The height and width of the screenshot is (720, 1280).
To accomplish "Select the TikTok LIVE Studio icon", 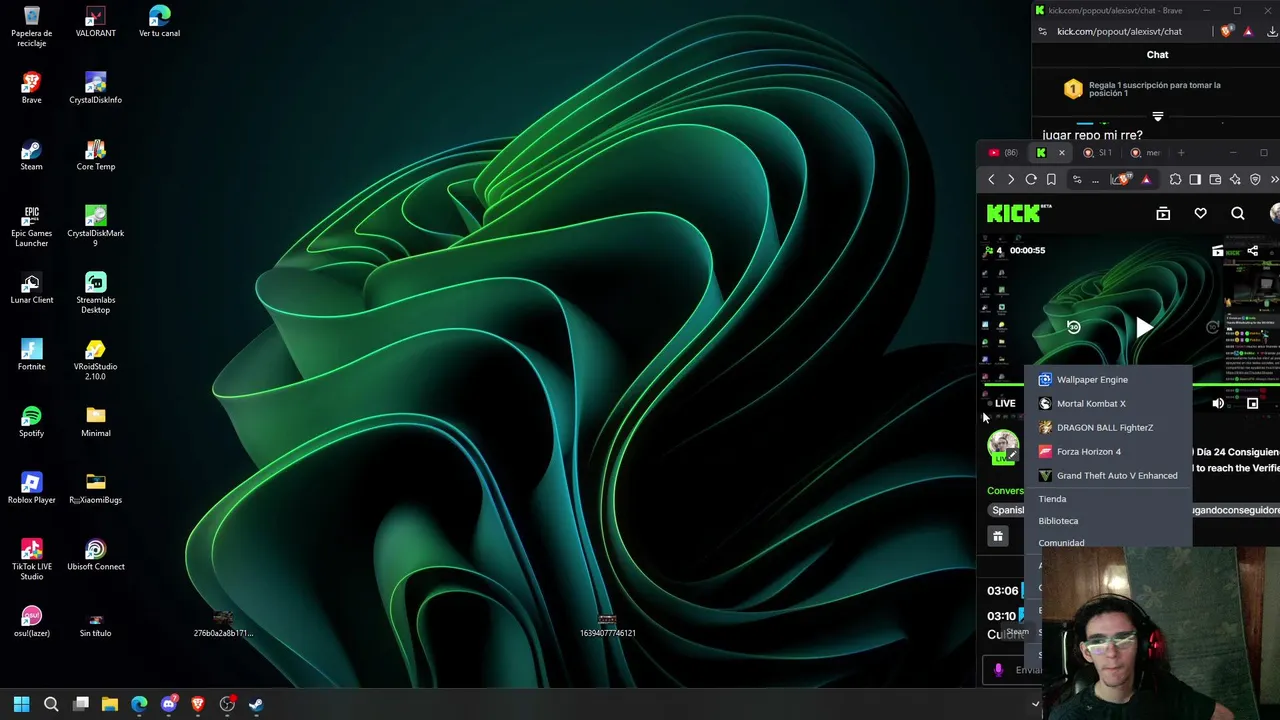I will [x=31, y=560].
